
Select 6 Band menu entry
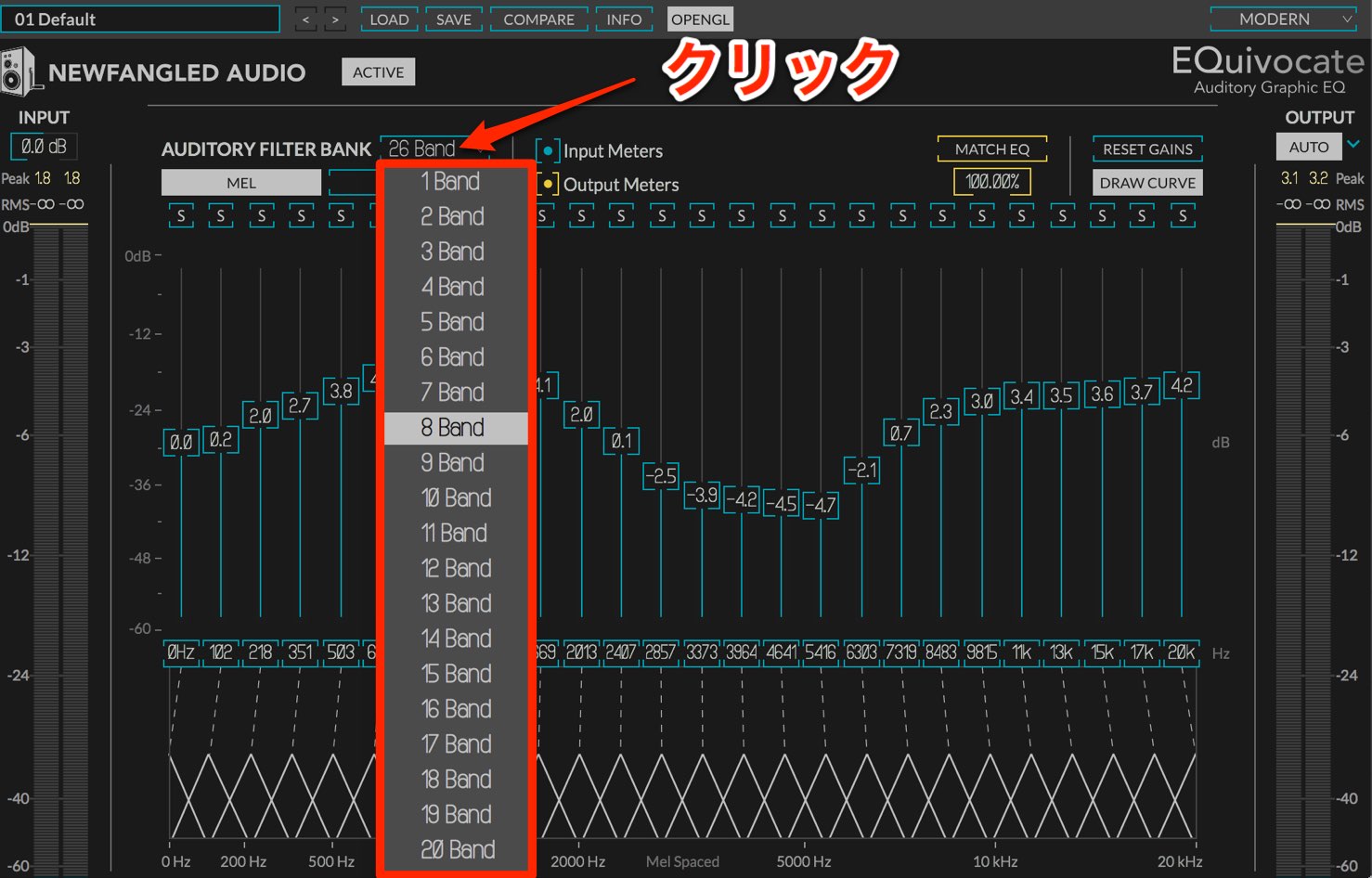[456, 357]
